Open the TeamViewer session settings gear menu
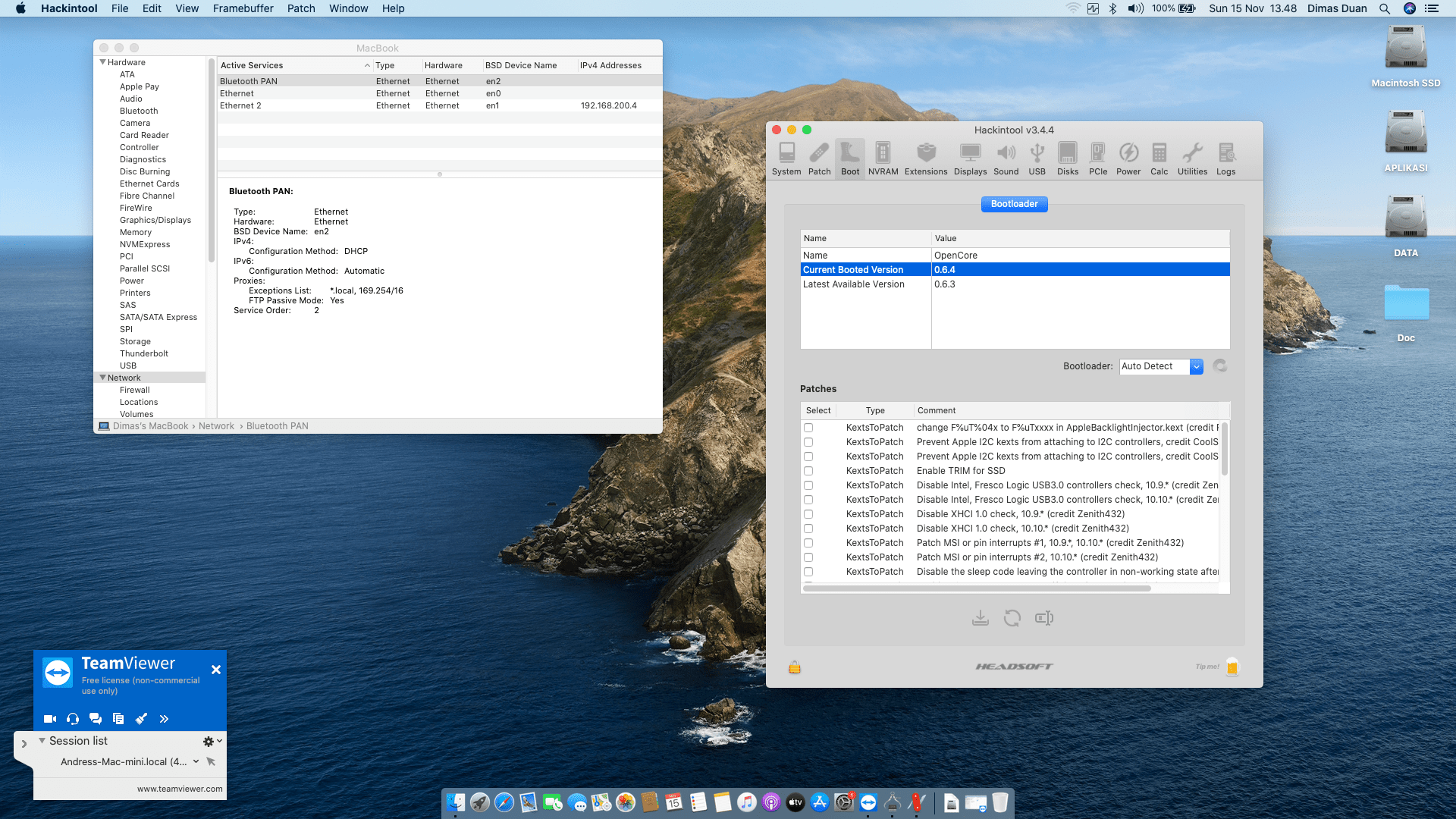The image size is (1456, 819). coord(212,742)
